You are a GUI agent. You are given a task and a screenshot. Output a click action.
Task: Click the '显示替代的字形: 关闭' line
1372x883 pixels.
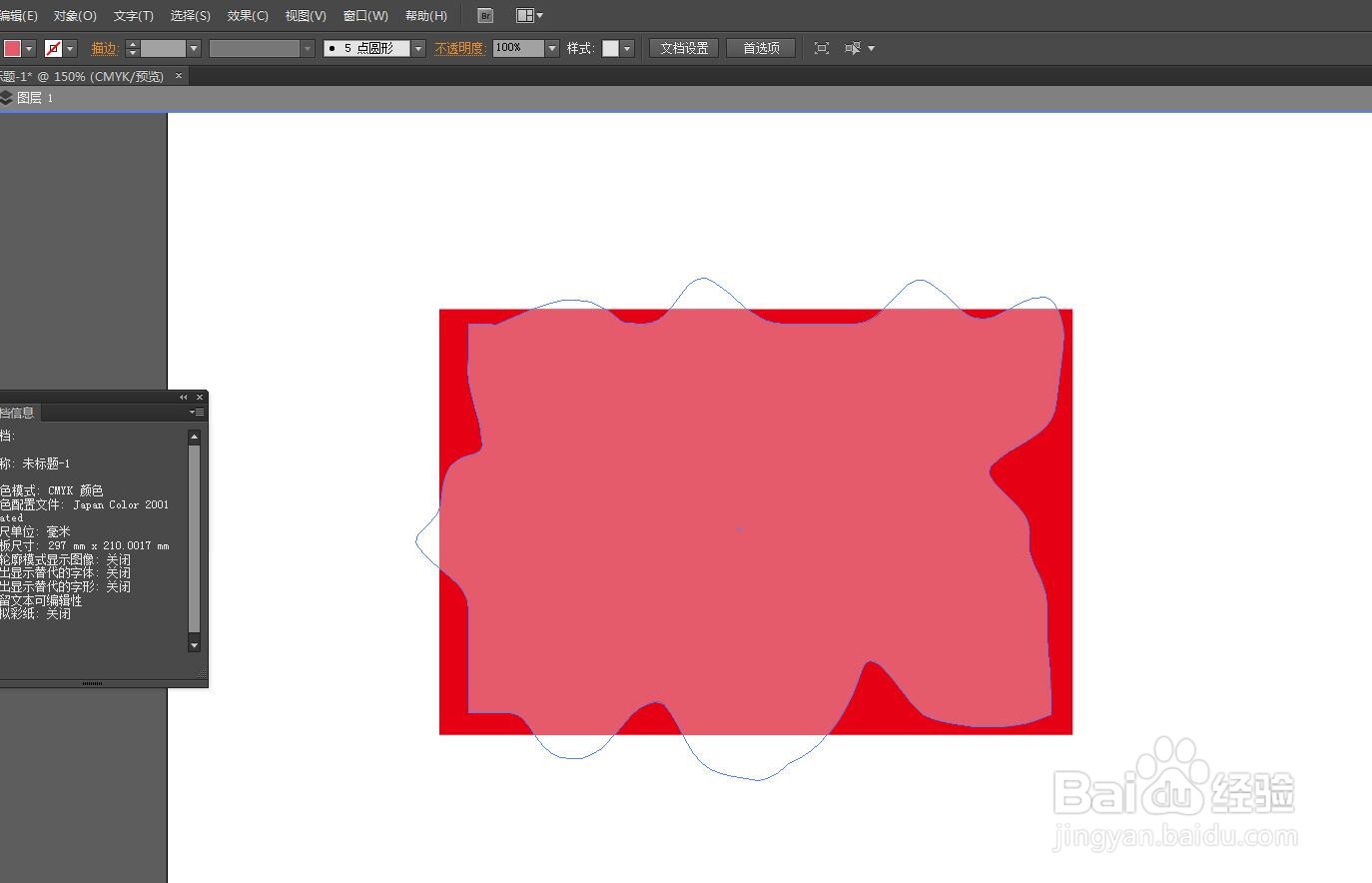(65, 586)
